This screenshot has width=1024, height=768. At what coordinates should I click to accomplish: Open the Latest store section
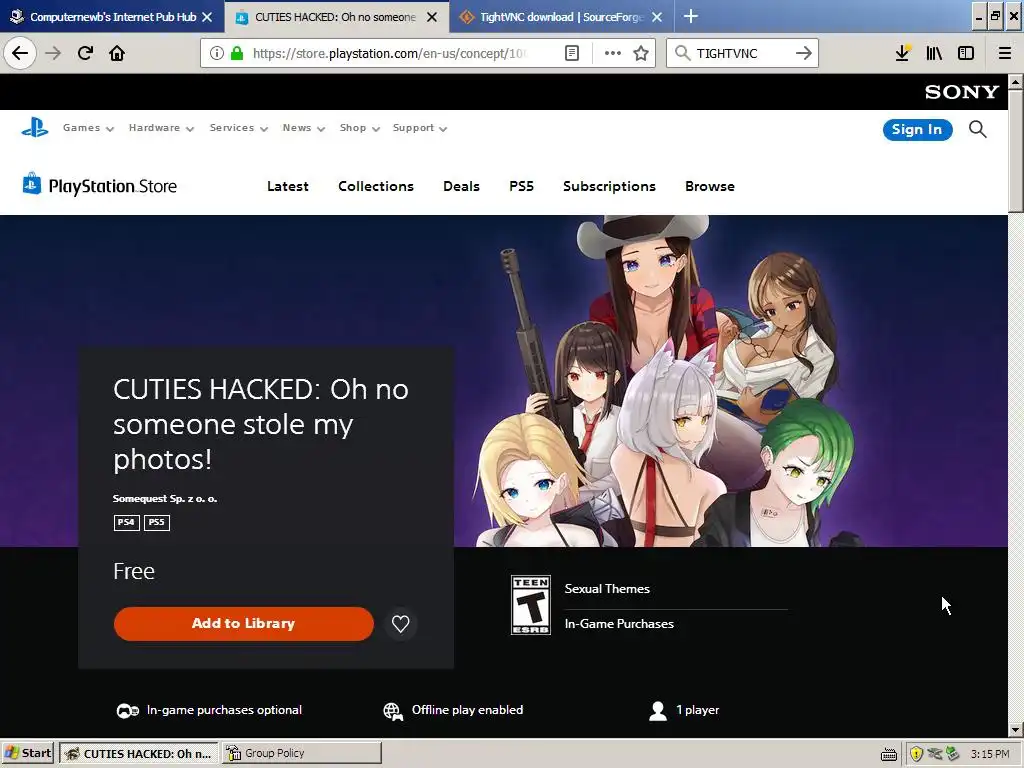[288, 186]
